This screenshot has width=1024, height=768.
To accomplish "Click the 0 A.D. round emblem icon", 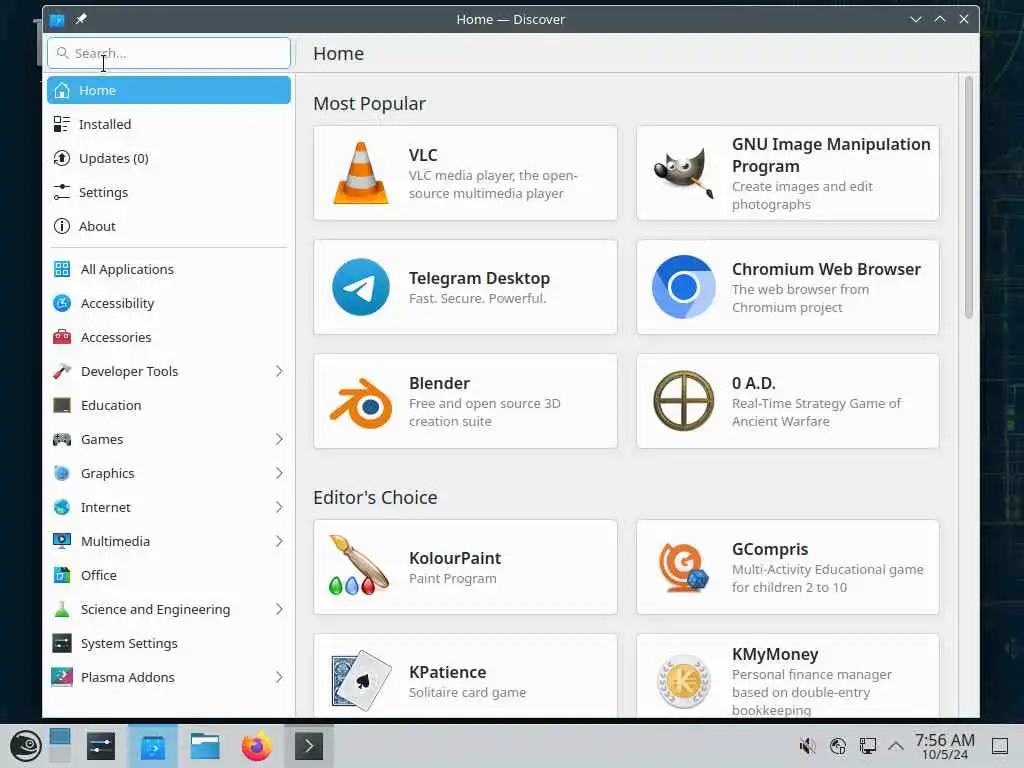I will click(684, 401).
